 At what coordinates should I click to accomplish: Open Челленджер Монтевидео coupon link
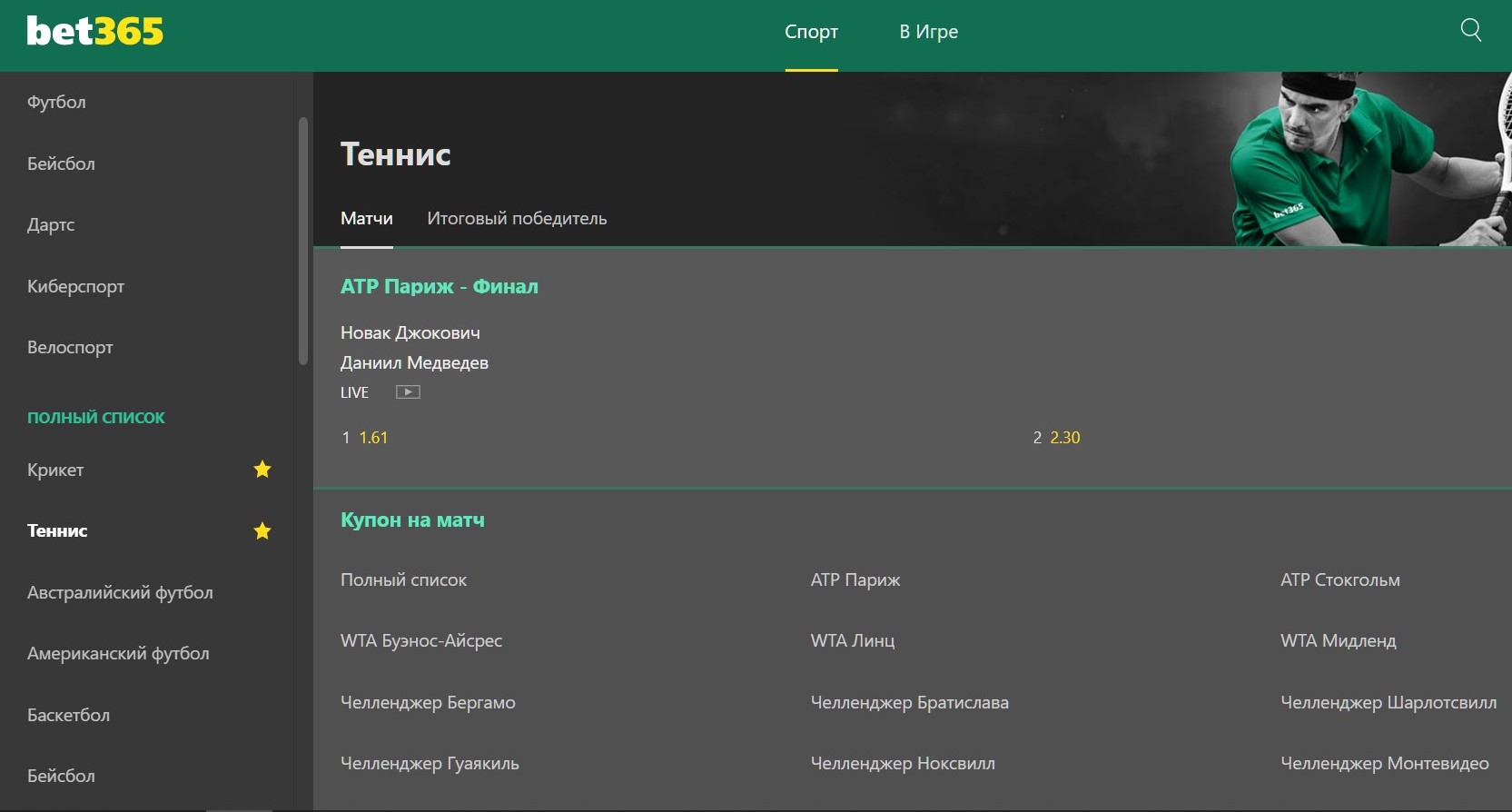pos(1385,764)
